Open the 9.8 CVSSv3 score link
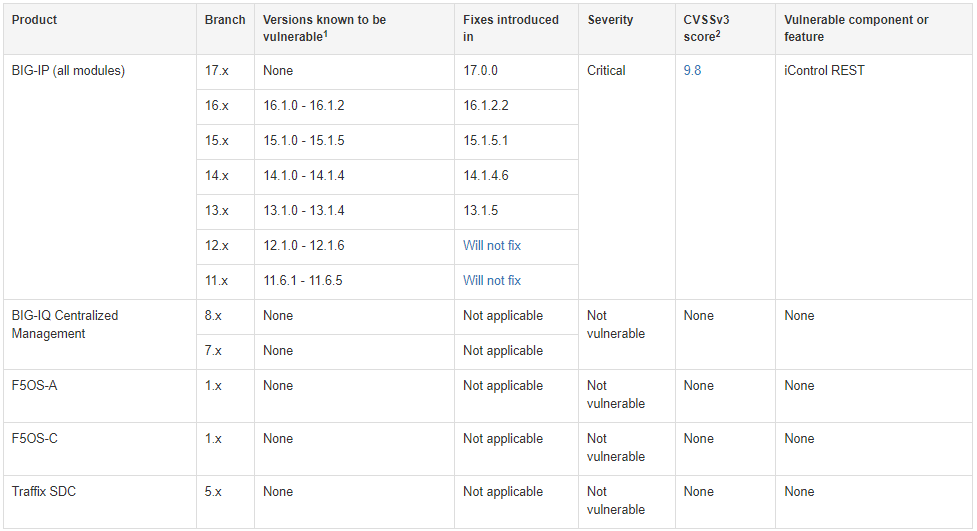The width and height of the screenshot is (977, 531). tap(692, 71)
